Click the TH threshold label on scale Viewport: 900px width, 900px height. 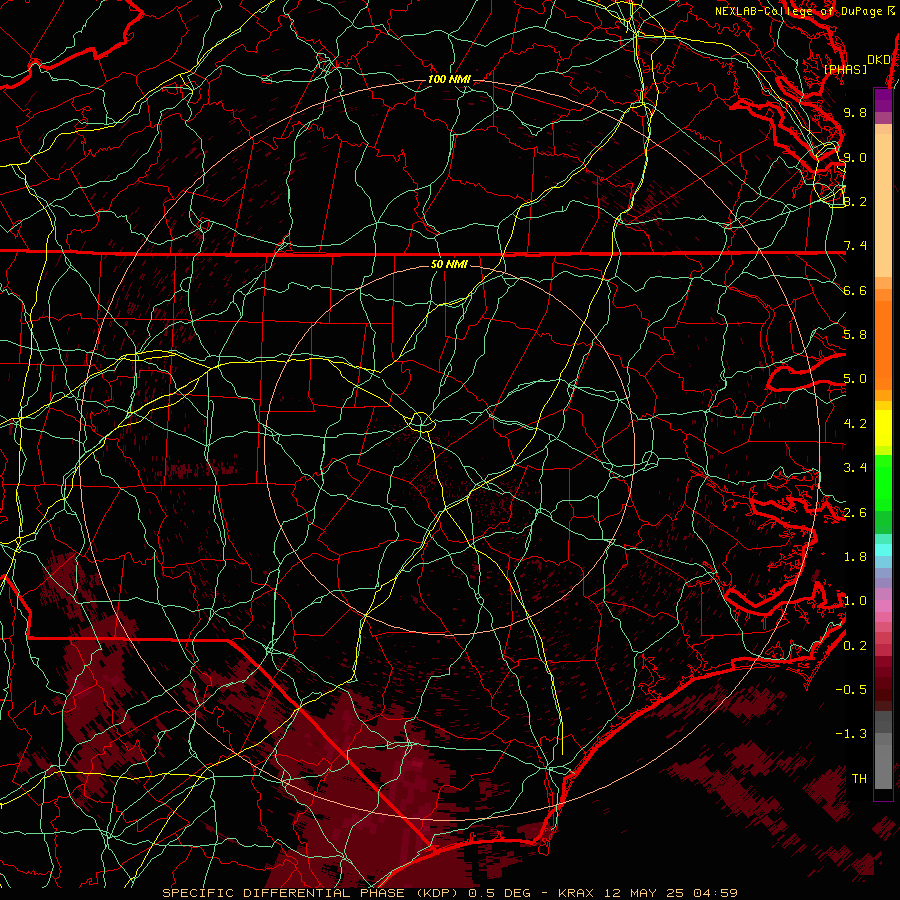[859, 779]
